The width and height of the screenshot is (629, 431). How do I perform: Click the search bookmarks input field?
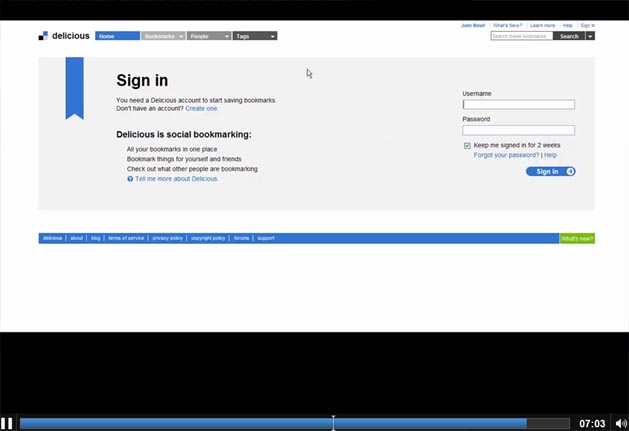coord(521,36)
